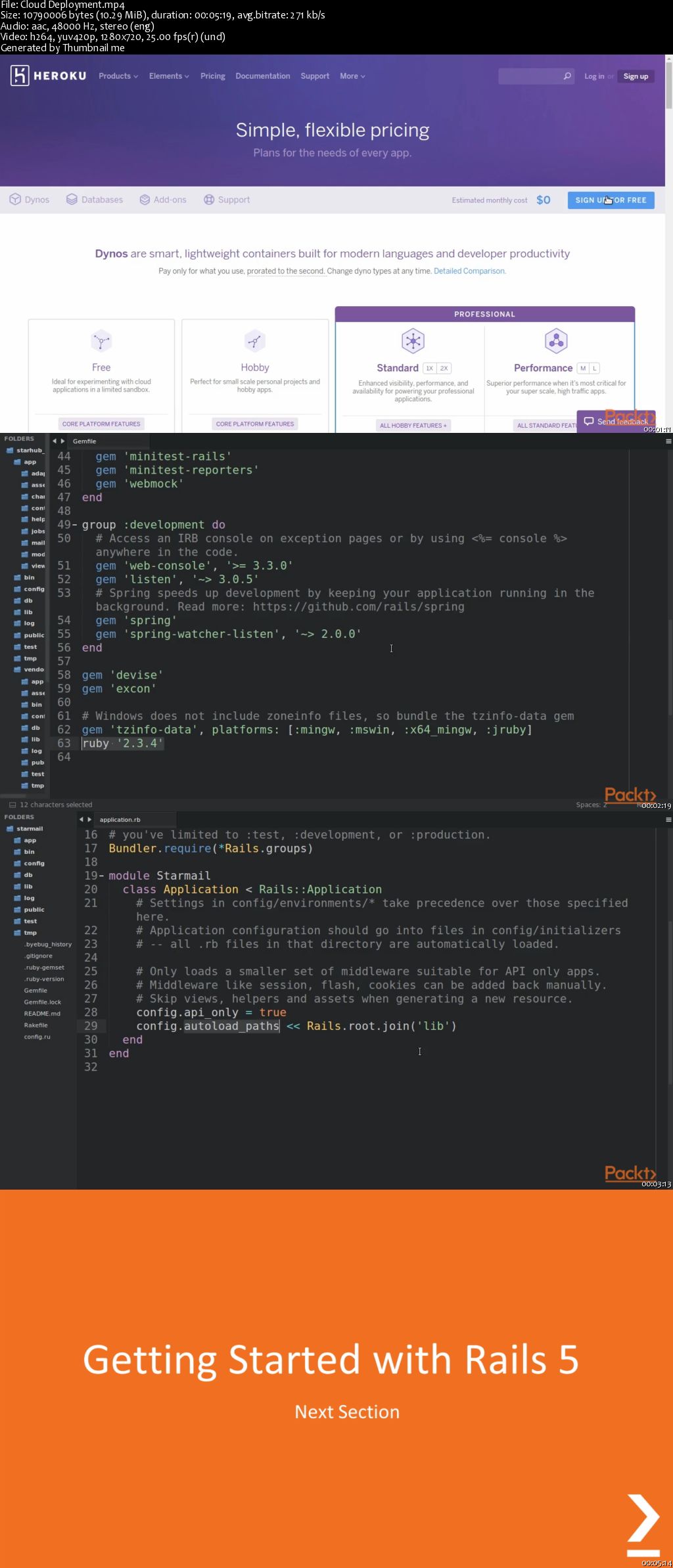Open the .gitignore file
The width and height of the screenshot is (673, 1568).
click(38, 956)
